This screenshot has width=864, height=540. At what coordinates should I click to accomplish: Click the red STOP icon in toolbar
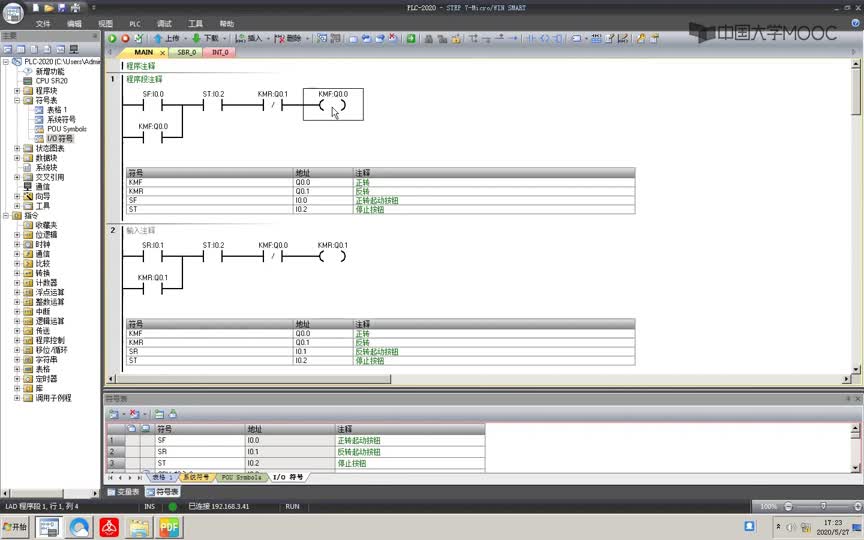[125, 38]
